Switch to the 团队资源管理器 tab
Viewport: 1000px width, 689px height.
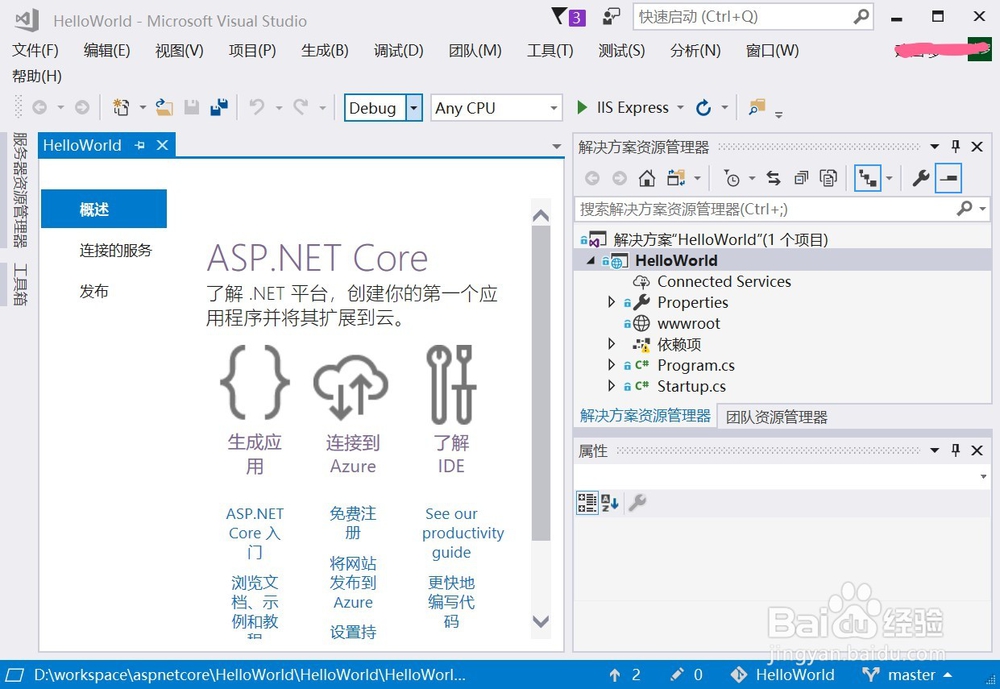coord(775,415)
